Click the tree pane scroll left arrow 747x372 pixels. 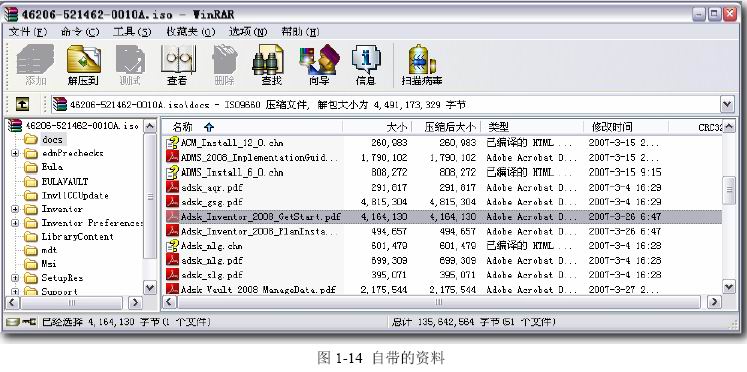tap(12, 302)
